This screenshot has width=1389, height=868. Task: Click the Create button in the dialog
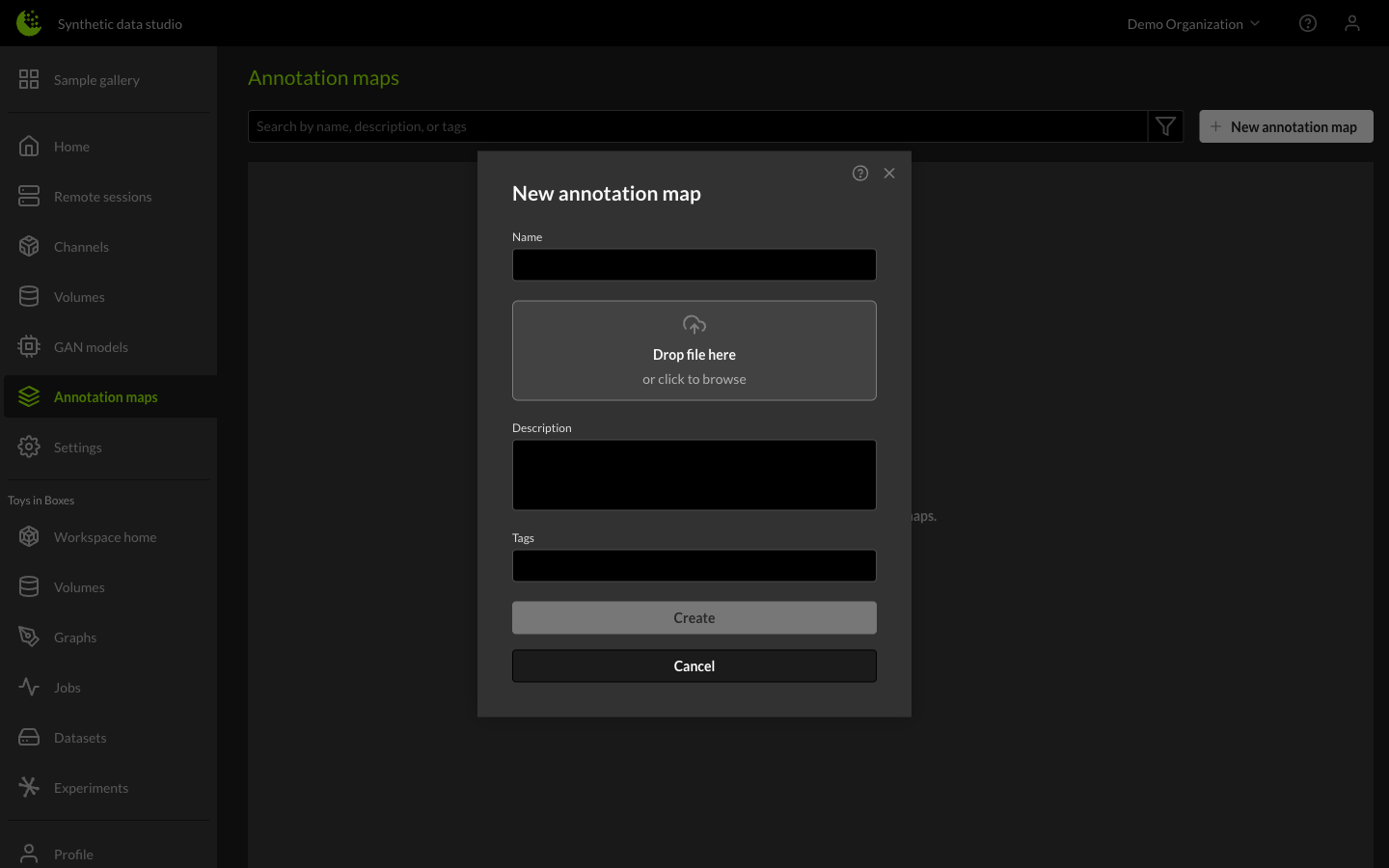point(694,617)
